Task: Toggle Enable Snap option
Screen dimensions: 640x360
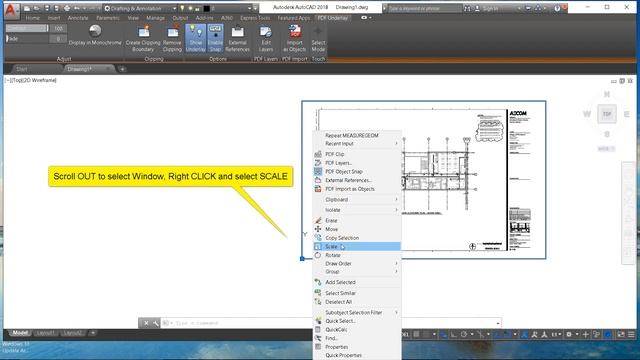Action: tap(215, 38)
